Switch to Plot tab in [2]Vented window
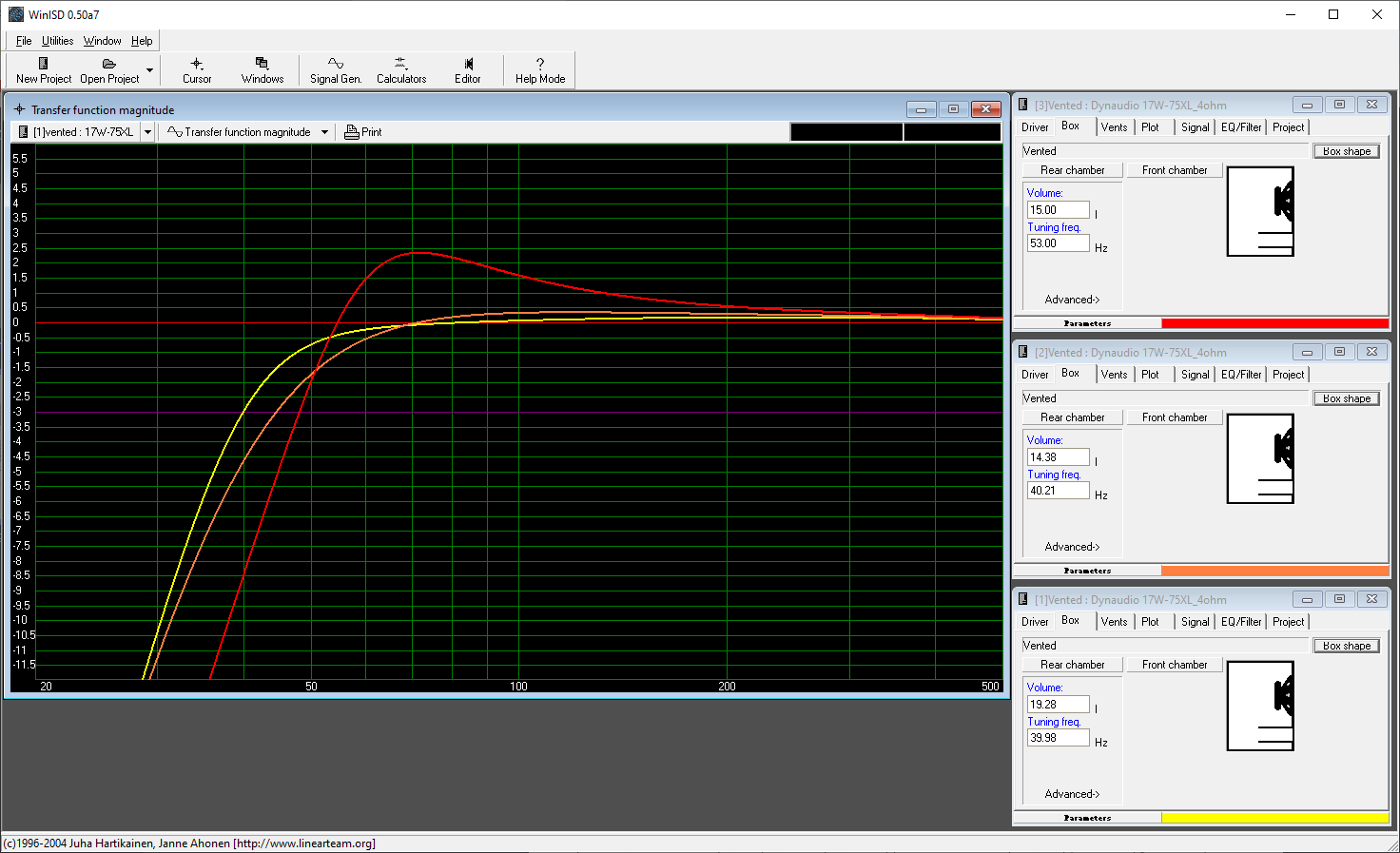1400x853 pixels. 1150,375
